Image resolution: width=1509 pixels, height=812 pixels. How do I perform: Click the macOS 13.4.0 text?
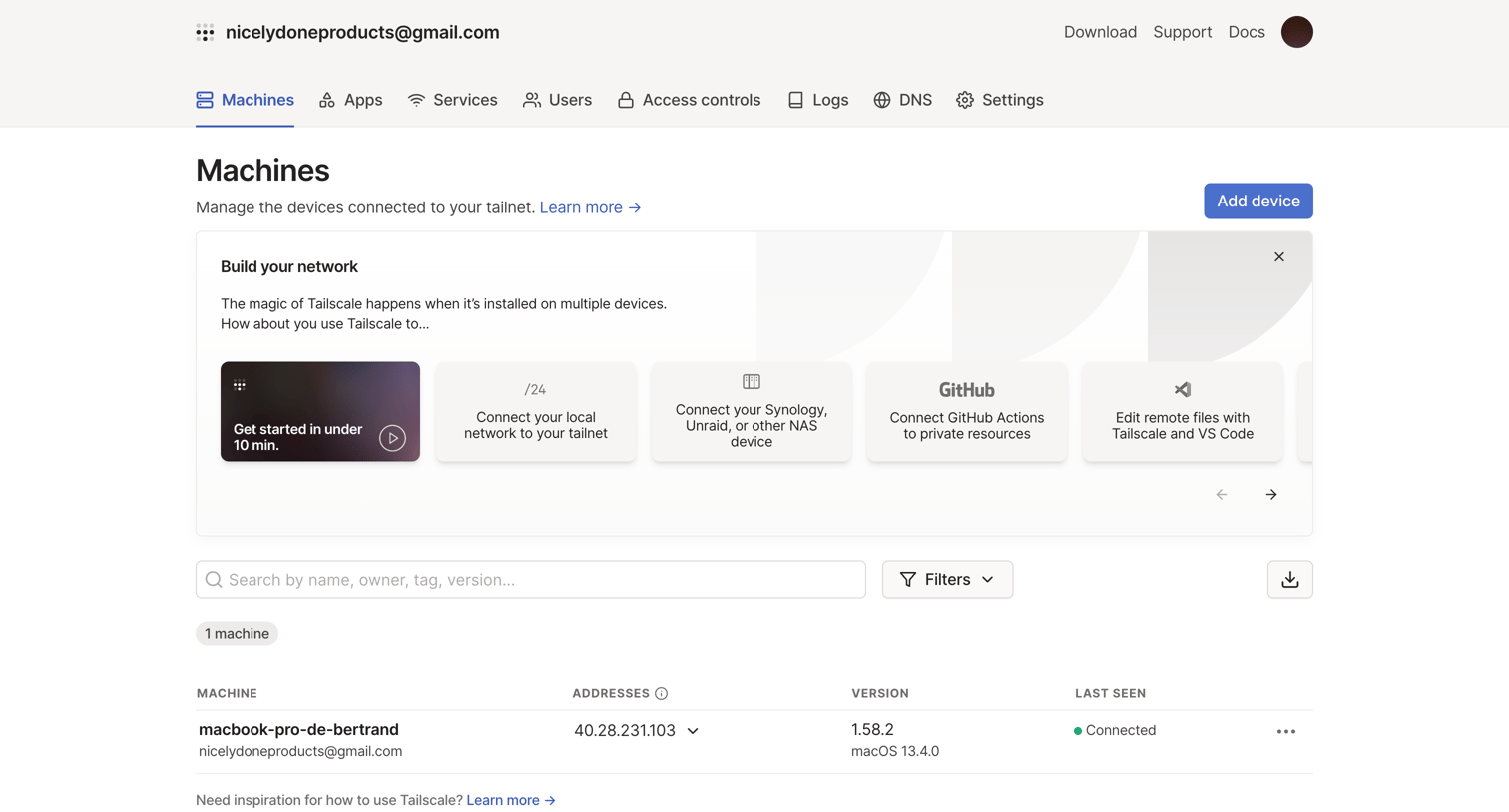click(895, 752)
